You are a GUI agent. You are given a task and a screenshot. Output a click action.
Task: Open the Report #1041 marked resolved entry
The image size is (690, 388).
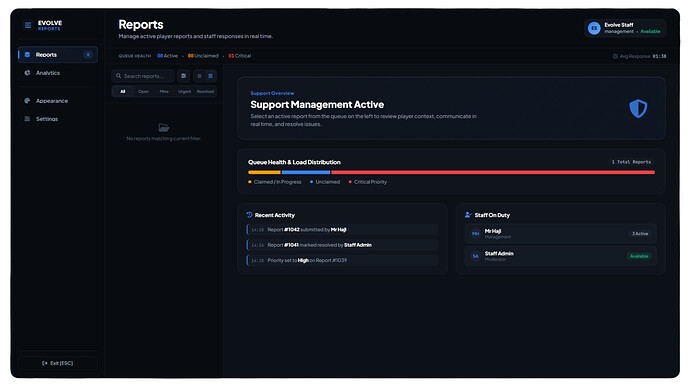tap(342, 245)
